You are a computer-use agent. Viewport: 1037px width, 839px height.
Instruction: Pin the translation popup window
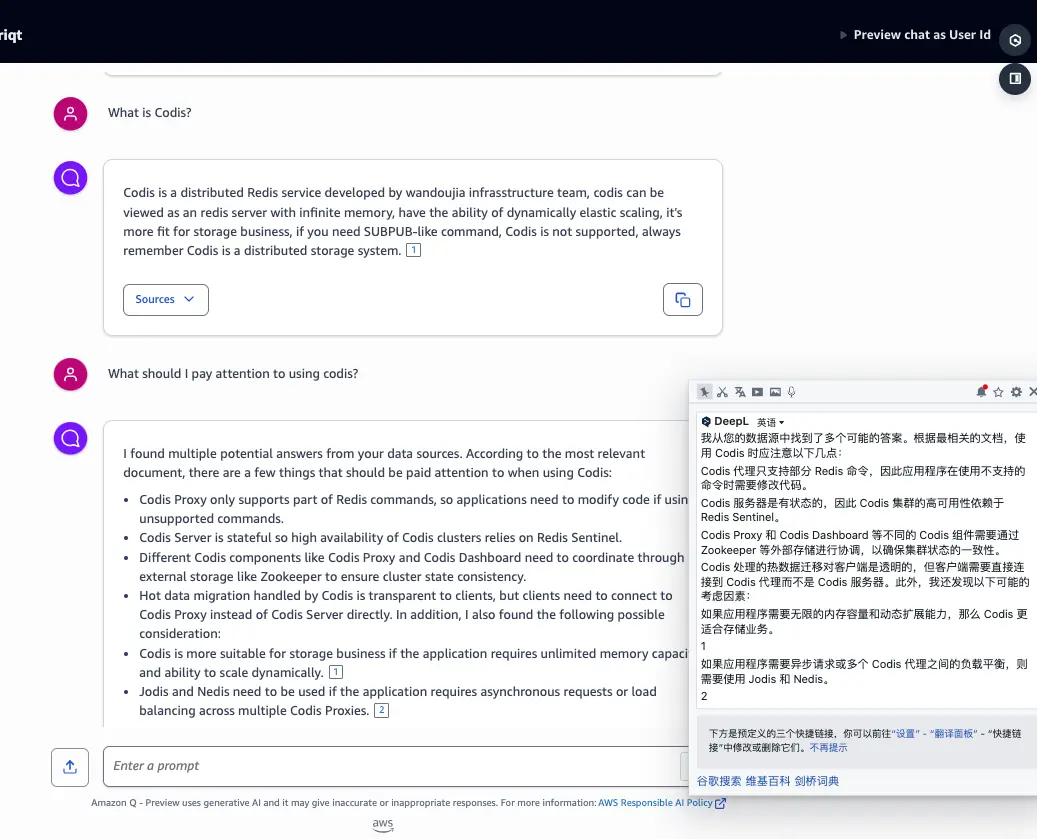(704, 392)
